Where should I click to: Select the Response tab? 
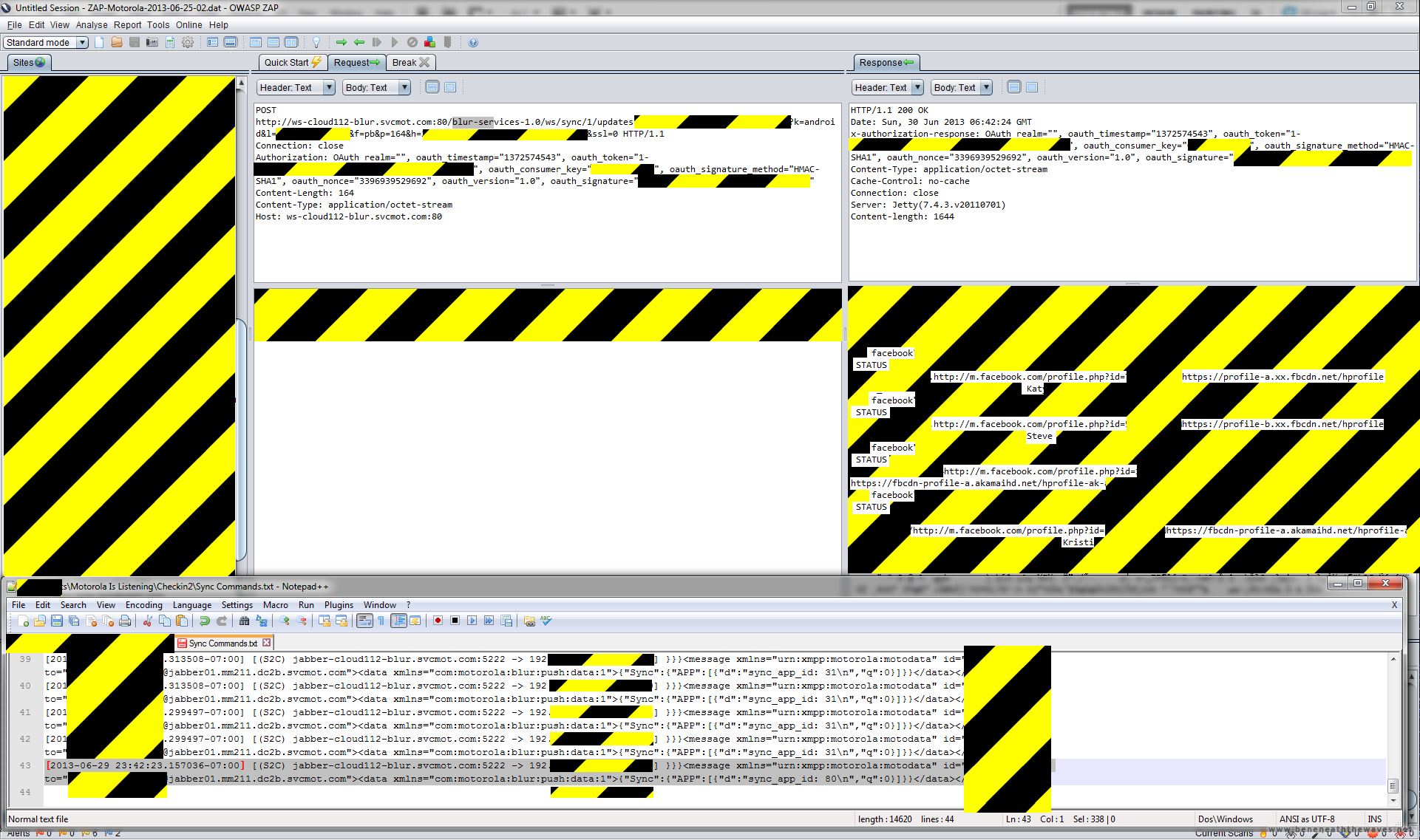click(x=886, y=63)
